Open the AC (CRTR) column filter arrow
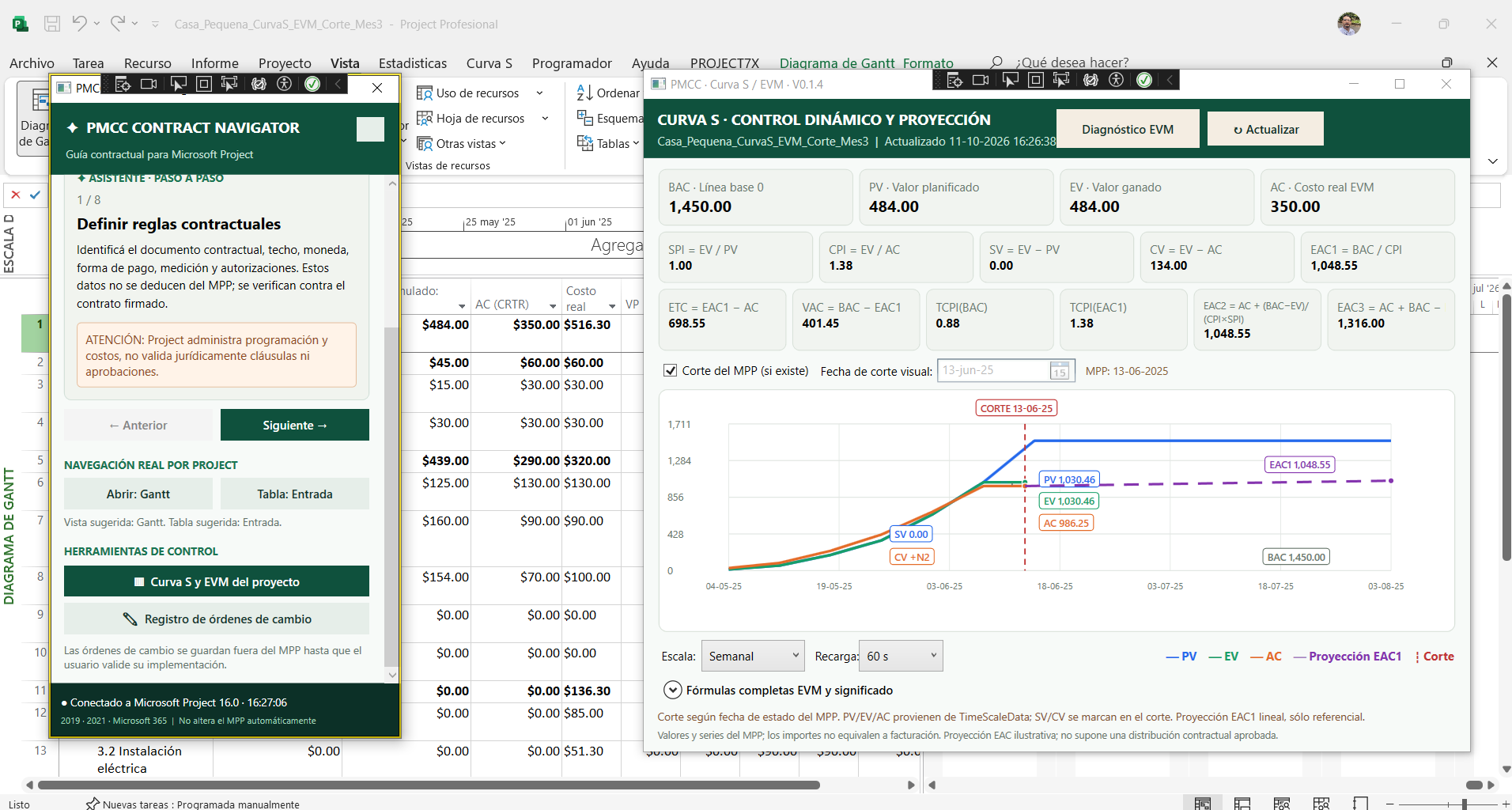This screenshot has width=1512, height=810. coord(553,305)
